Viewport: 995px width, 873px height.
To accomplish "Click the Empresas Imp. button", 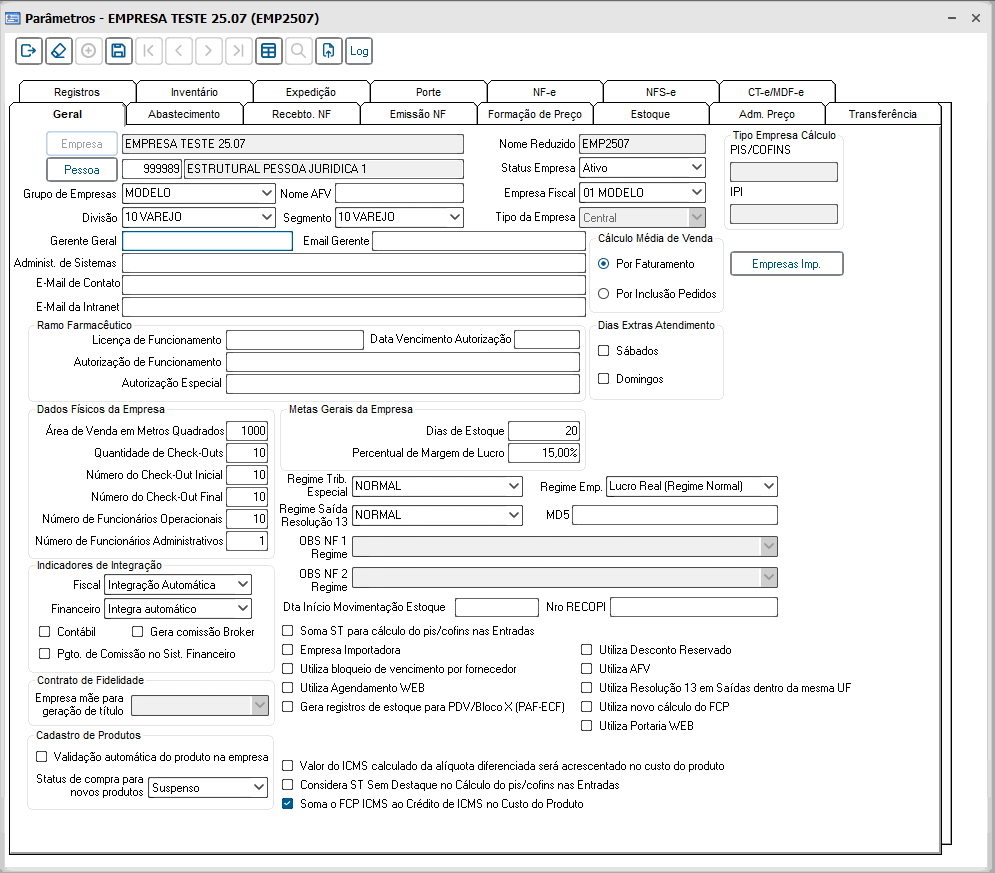I will click(786, 264).
